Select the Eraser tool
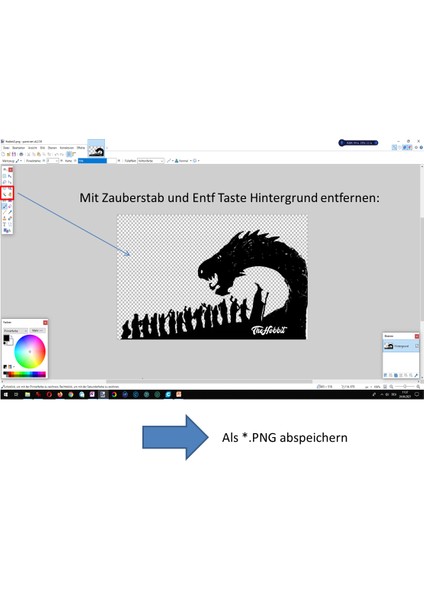 (10, 206)
